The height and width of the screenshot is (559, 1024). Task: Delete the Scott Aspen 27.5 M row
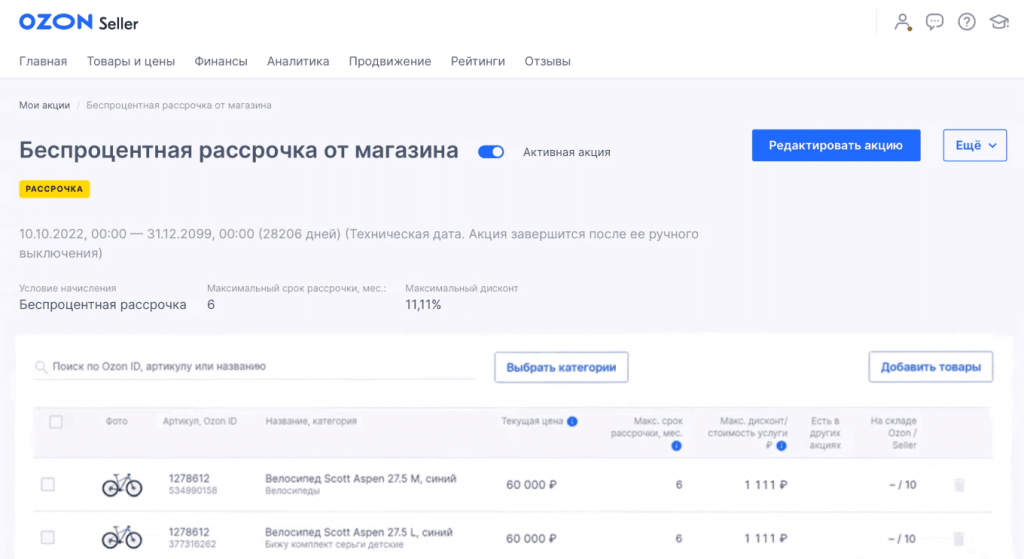(x=959, y=485)
